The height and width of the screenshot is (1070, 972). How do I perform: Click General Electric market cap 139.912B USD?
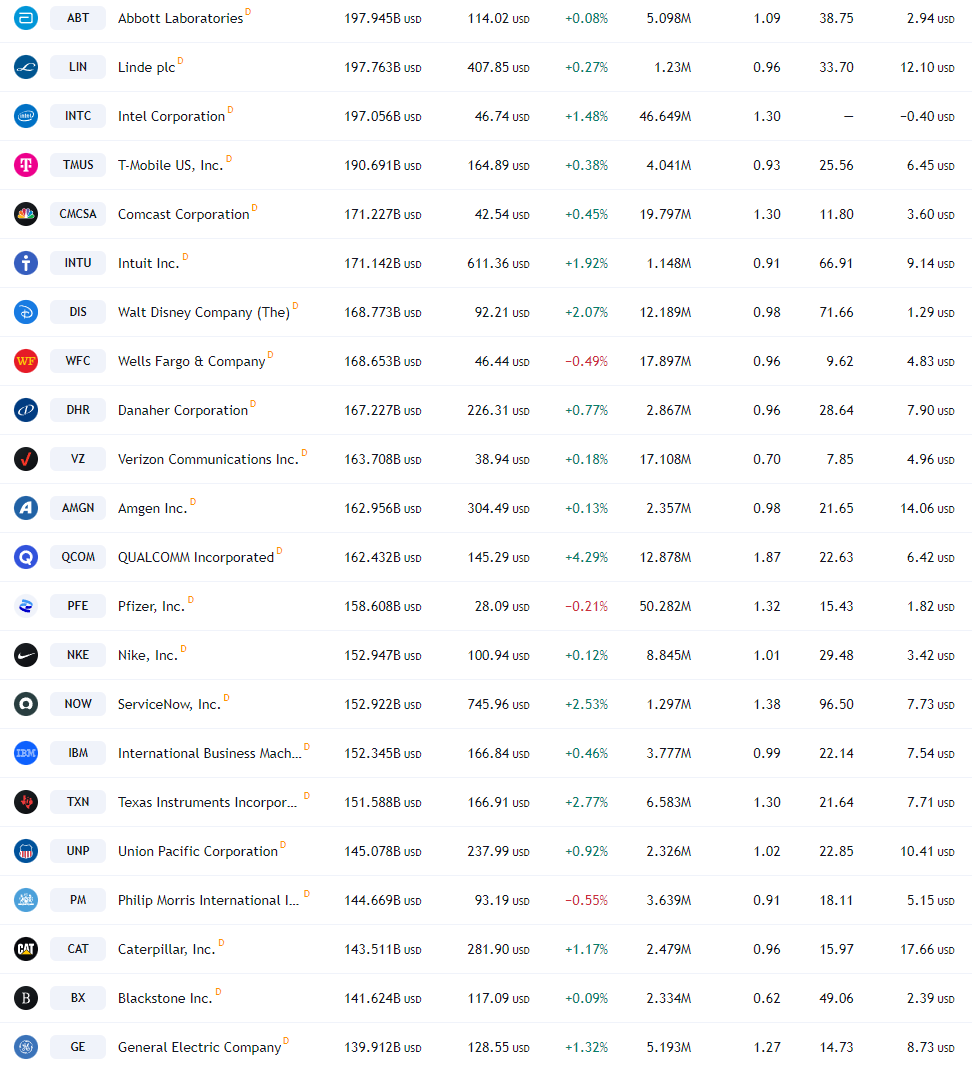383,1047
